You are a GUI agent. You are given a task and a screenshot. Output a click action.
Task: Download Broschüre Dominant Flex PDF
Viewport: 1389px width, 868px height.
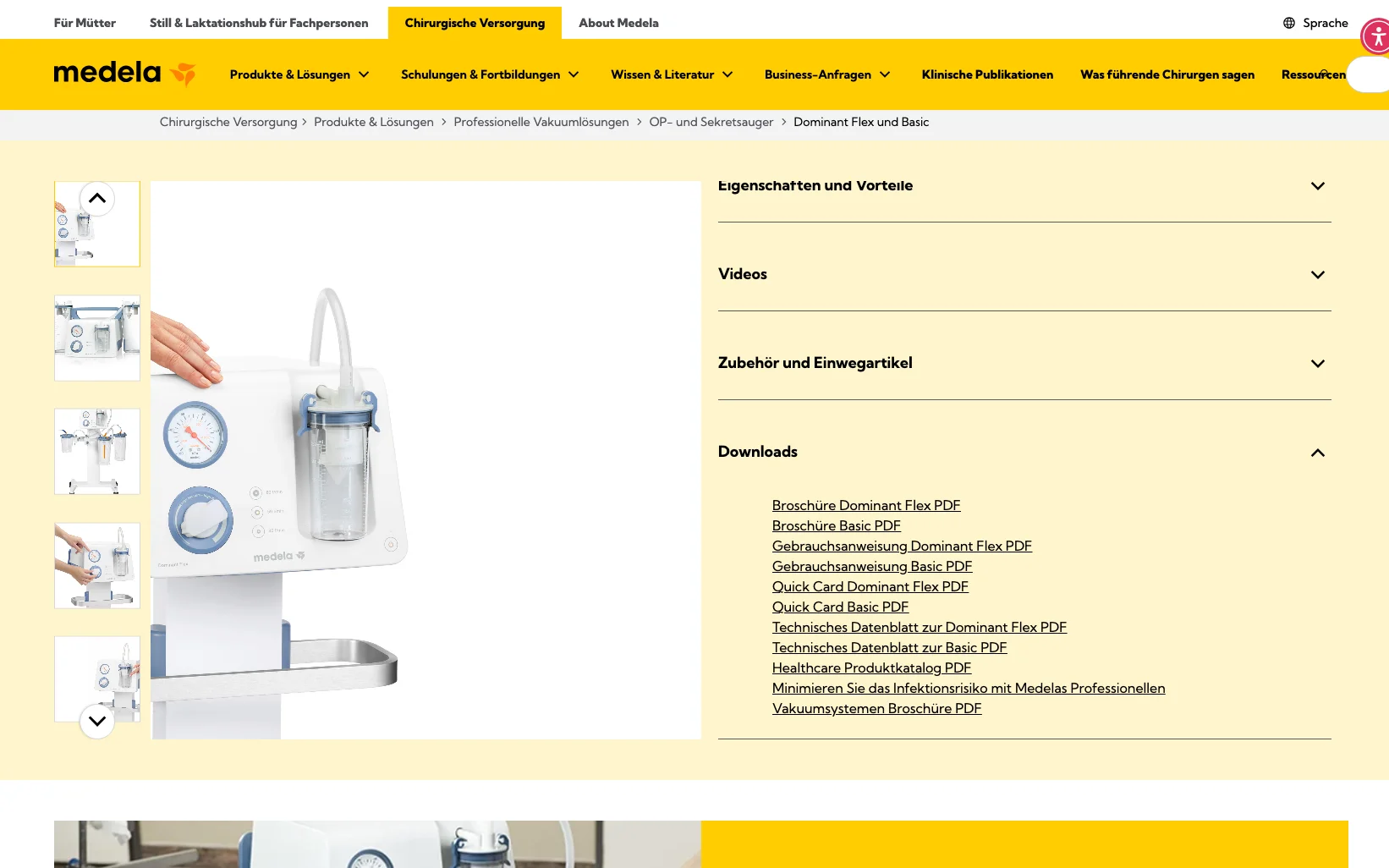pyautogui.click(x=866, y=505)
